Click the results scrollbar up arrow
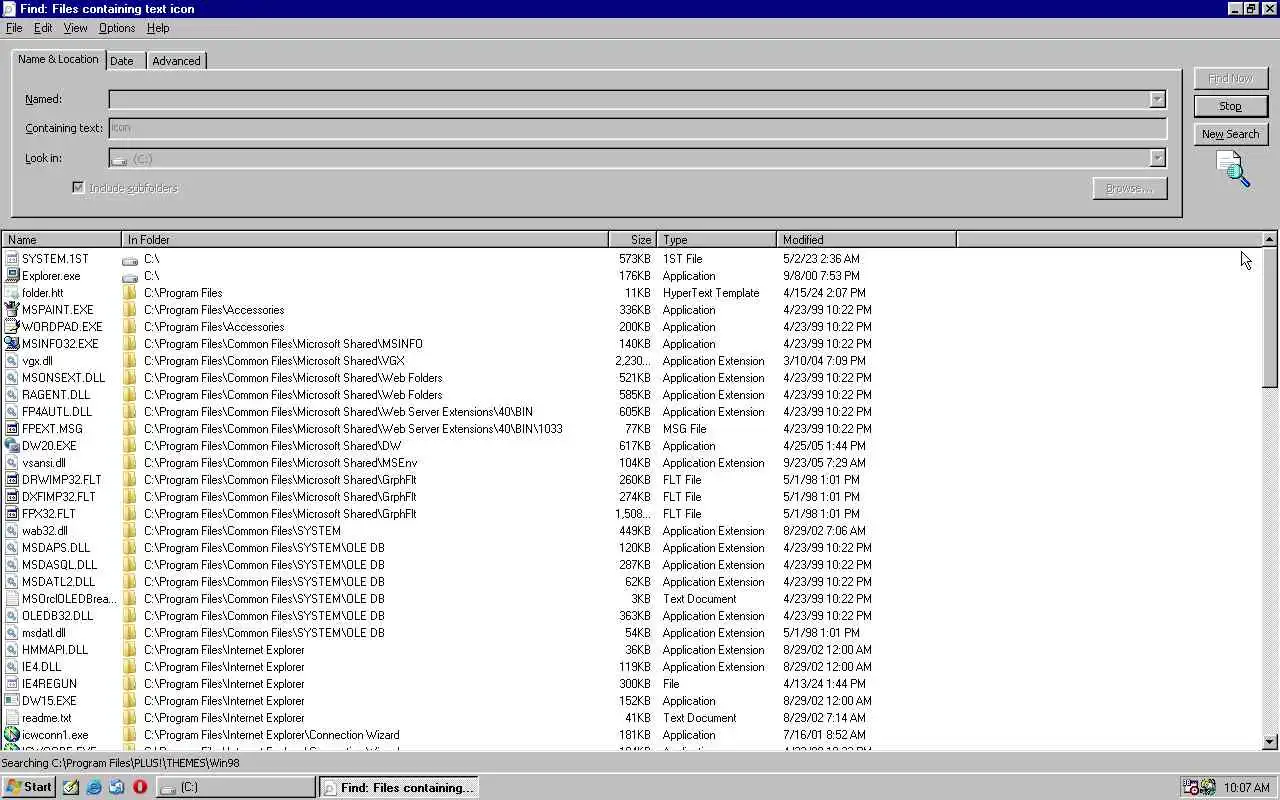This screenshot has height=800, width=1280. coord(1270,239)
